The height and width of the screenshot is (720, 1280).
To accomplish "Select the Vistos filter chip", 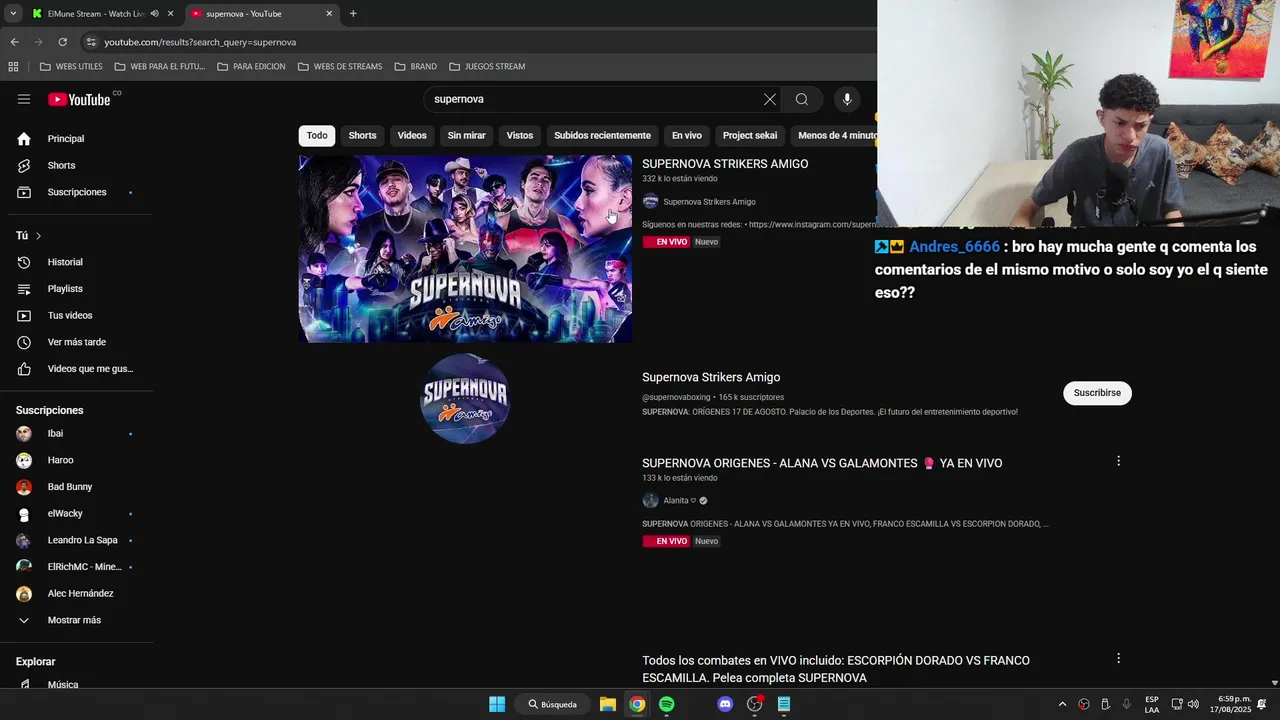I will [x=520, y=136].
